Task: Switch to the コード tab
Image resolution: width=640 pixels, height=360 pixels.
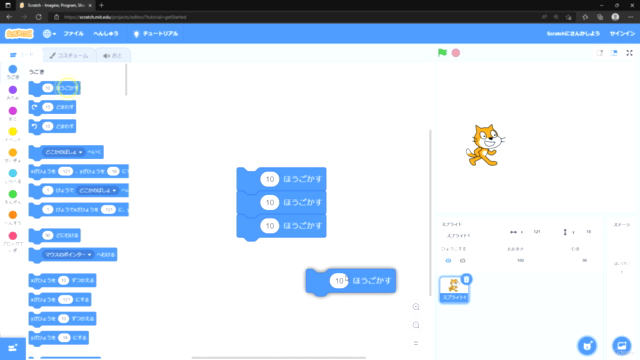Action: (22, 55)
